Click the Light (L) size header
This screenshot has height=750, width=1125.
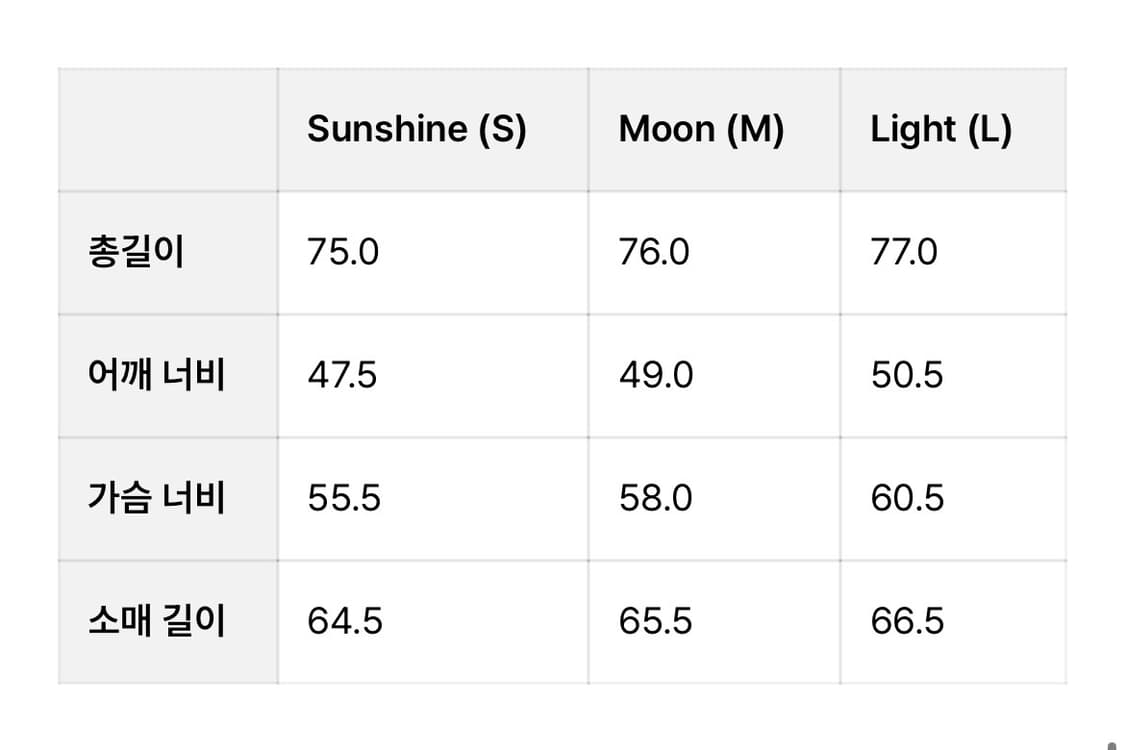click(x=941, y=129)
